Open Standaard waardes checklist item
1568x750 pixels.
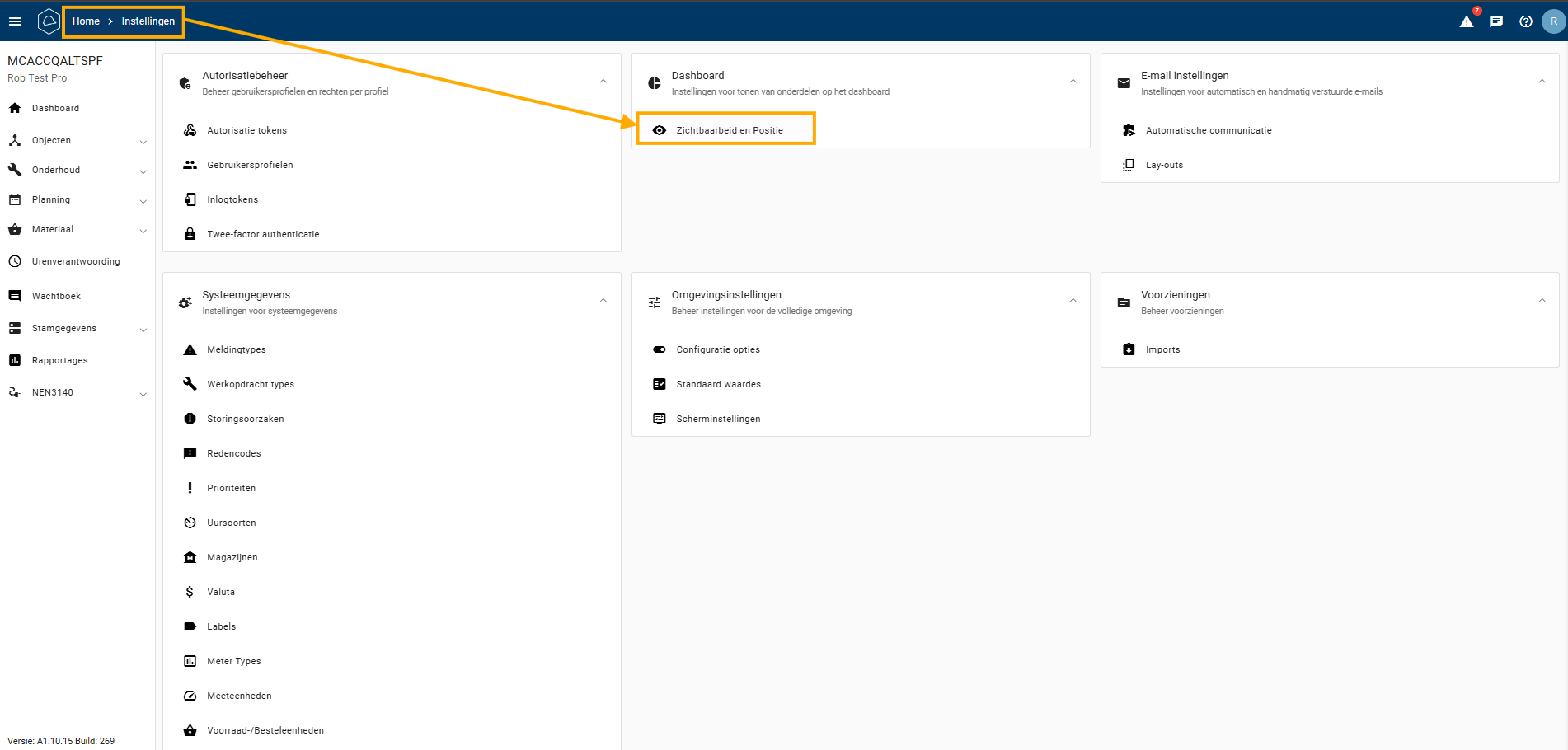click(x=718, y=384)
